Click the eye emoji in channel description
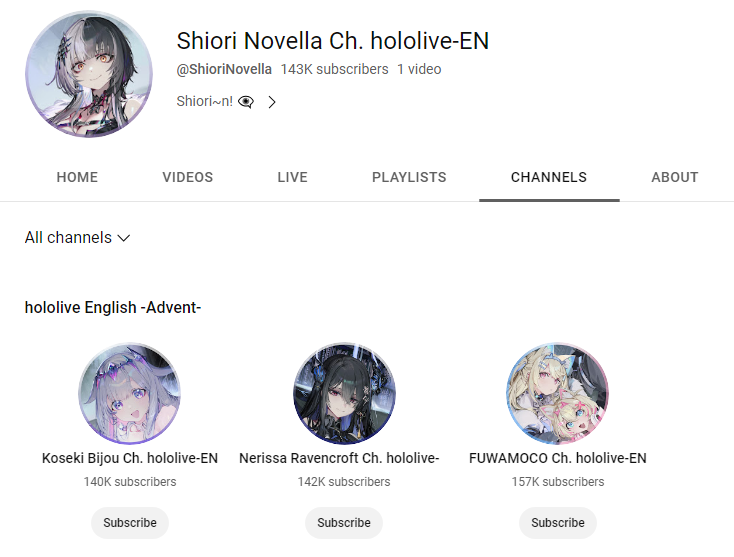The width and height of the screenshot is (734, 557). coord(246,101)
